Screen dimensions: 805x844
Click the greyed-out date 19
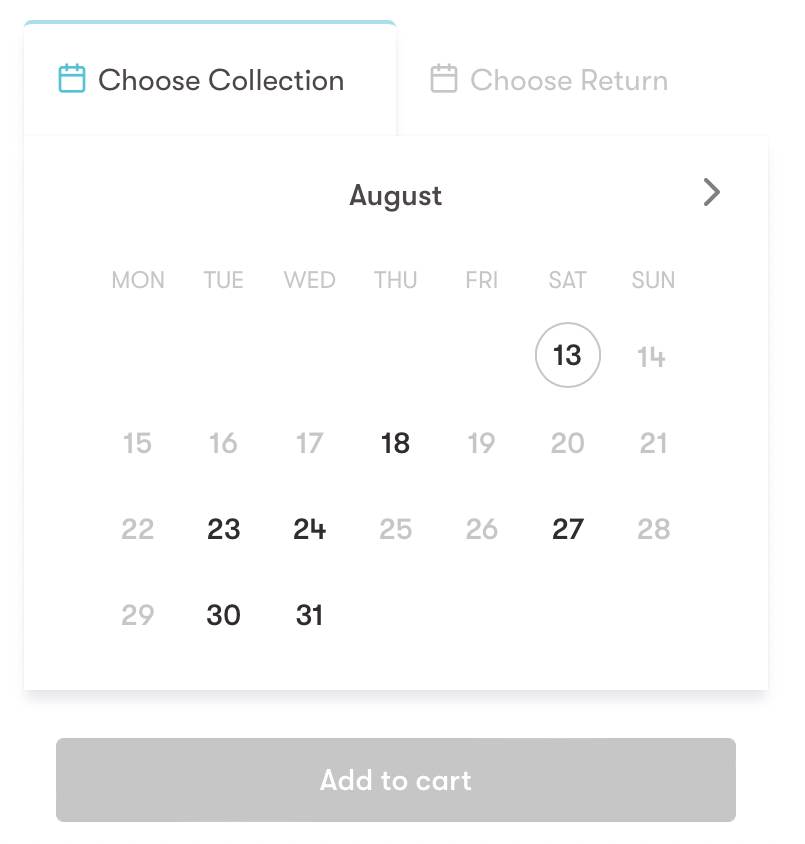[x=481, y=444]
